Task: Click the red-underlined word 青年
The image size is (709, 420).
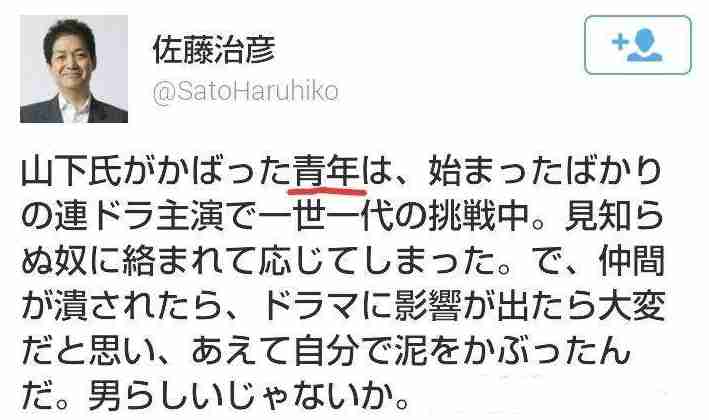Action: (x=326, y=172)
